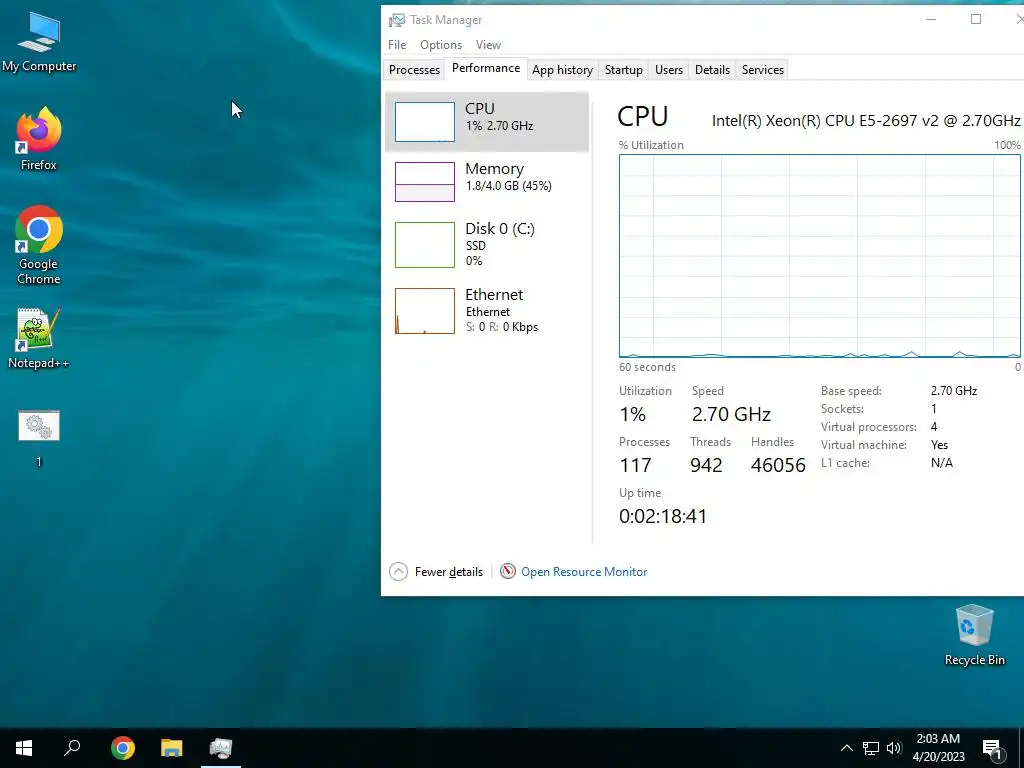Image resolution: width=1024 pixels, height=768 pixels.
Task: Open the notification center icon
Action: (993, 748)
